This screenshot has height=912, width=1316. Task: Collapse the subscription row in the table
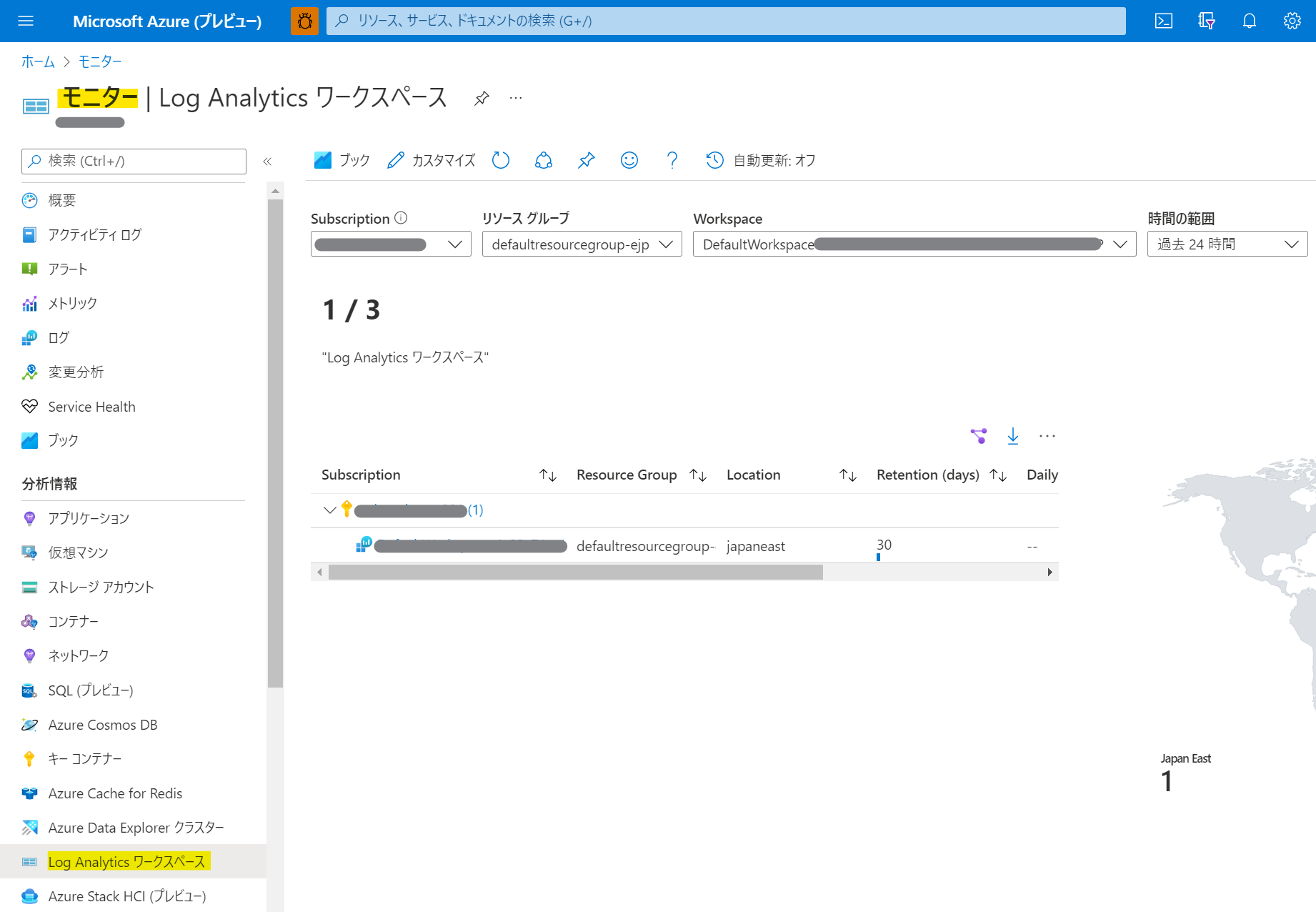tap(329, 510)
